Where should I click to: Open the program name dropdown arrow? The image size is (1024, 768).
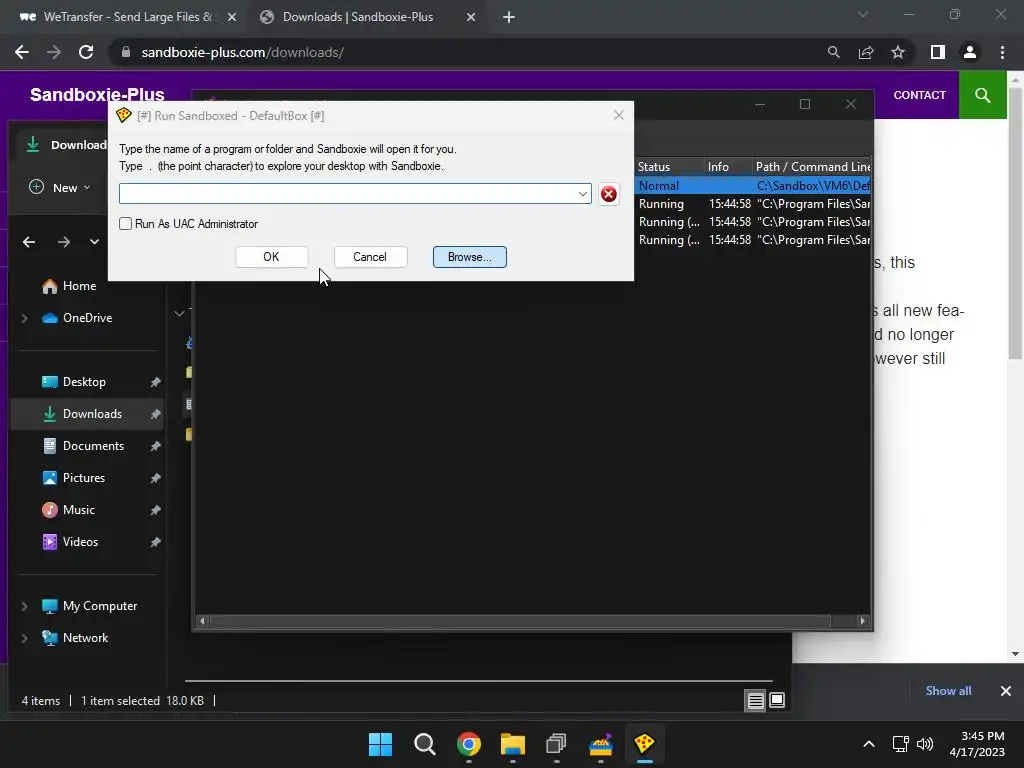(583, 194)
